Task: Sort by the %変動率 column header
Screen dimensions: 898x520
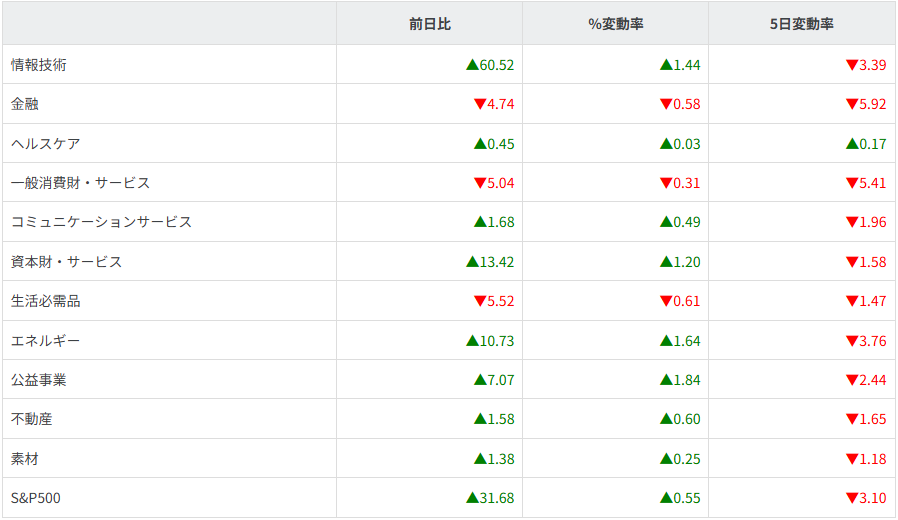Action: tap(615, 24)
